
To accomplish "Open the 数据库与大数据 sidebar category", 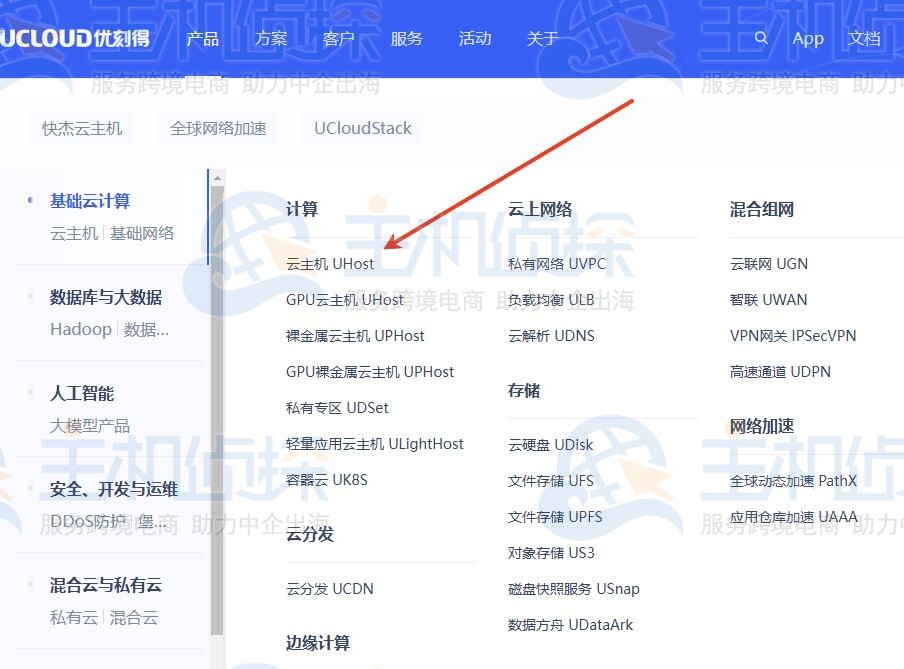I will (x=103, y=297).
